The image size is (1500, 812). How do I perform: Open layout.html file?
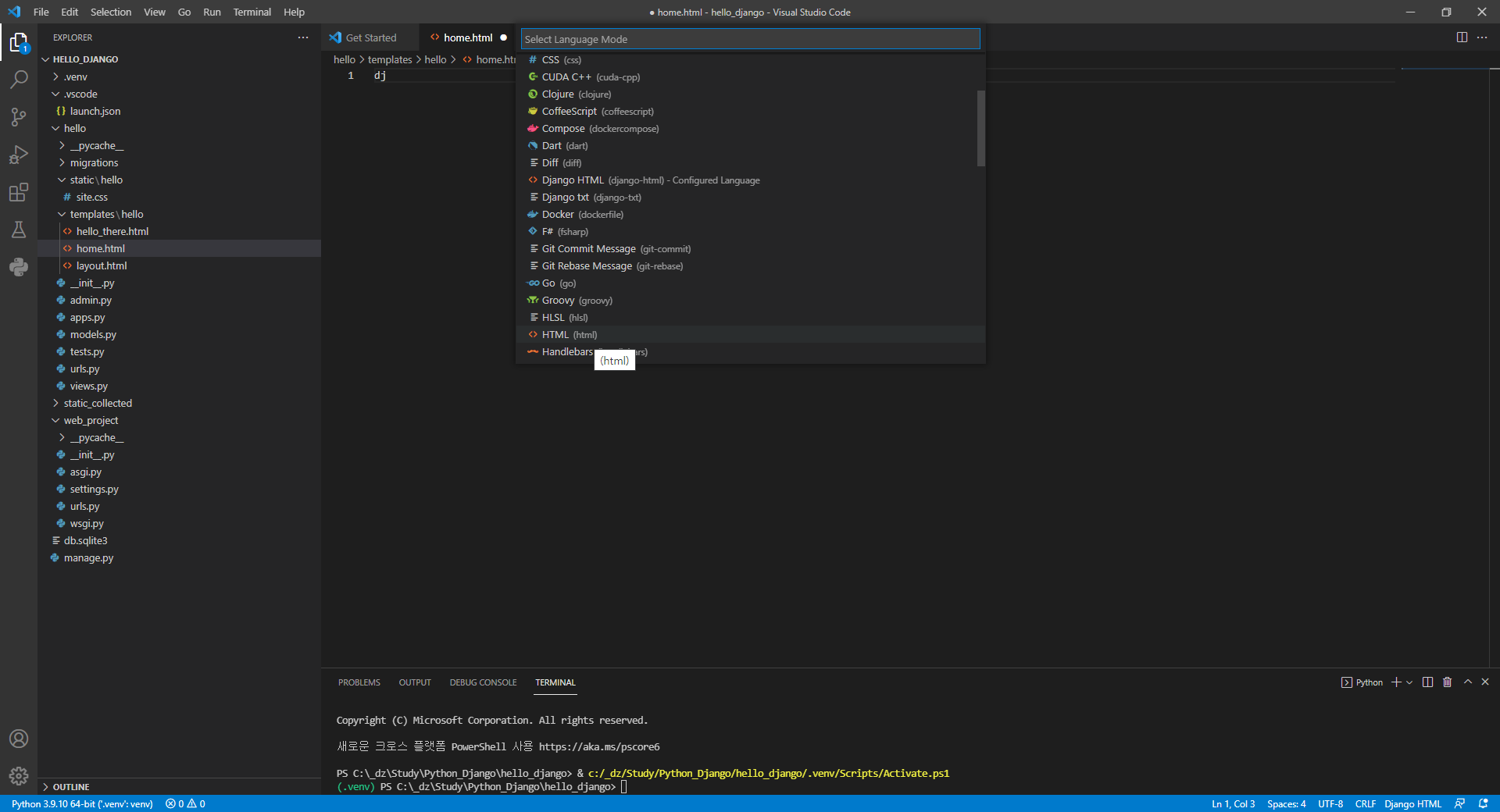coord(180,266)
